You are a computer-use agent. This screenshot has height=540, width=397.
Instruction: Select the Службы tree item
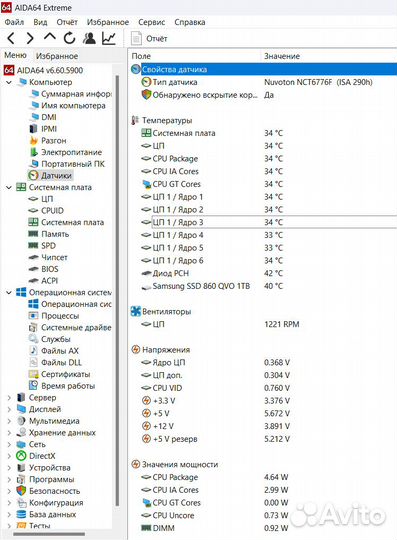pos(56,339)
